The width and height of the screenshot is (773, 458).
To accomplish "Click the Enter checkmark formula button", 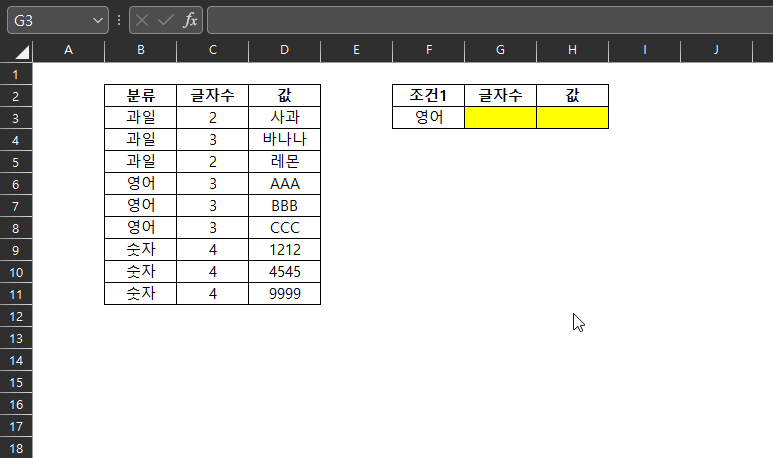I will [166, 20].
